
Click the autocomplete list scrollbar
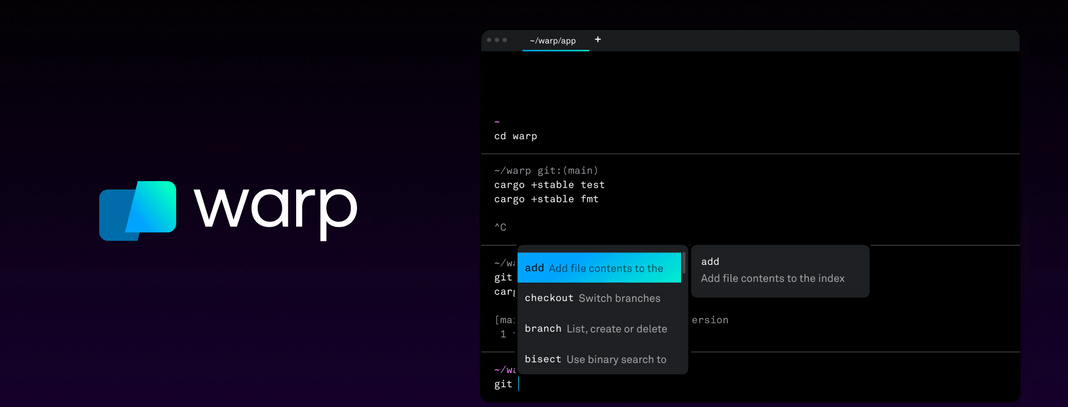683,263
